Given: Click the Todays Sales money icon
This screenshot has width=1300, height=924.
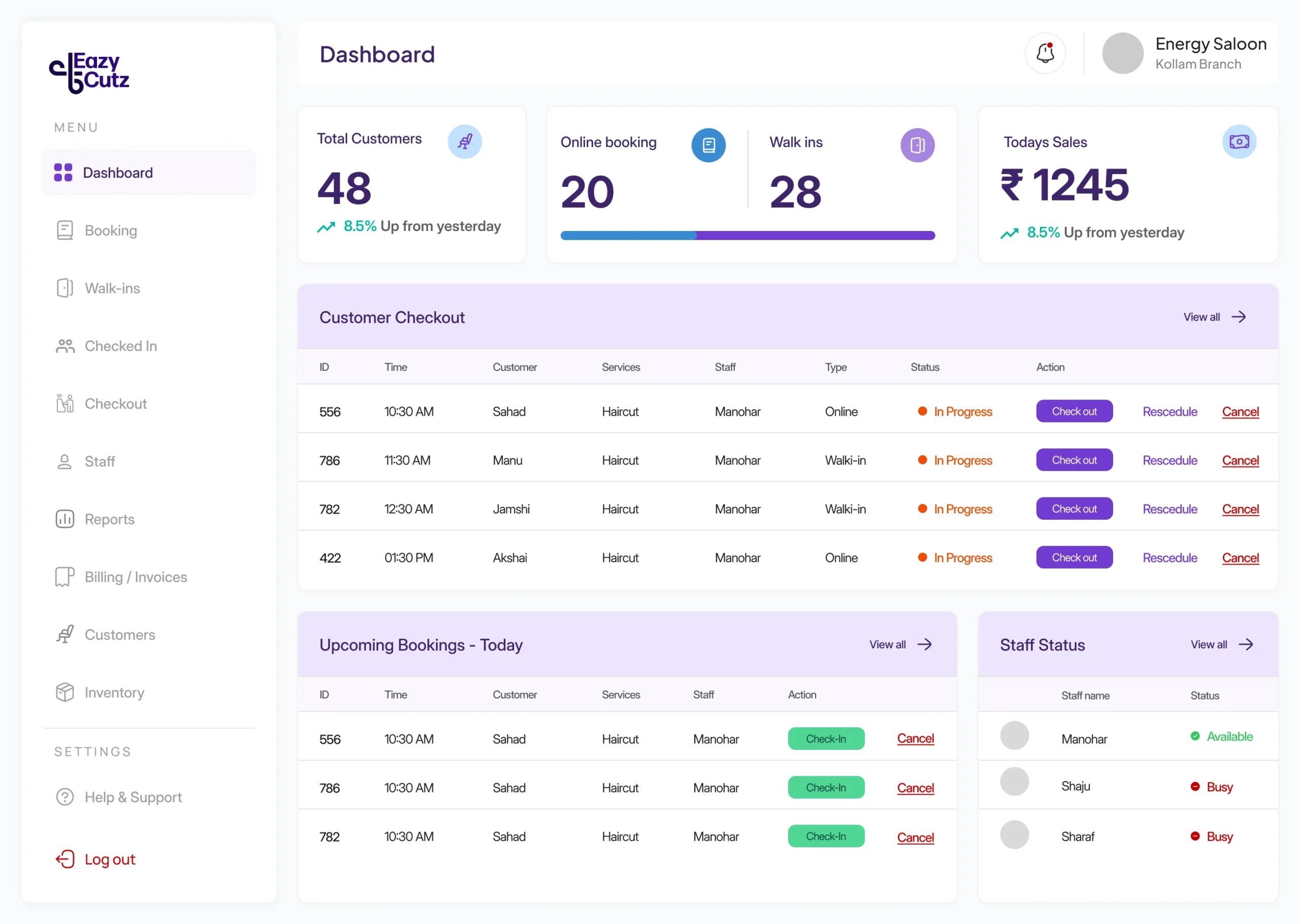Looking at the screenshot, I should (1239, 142).
